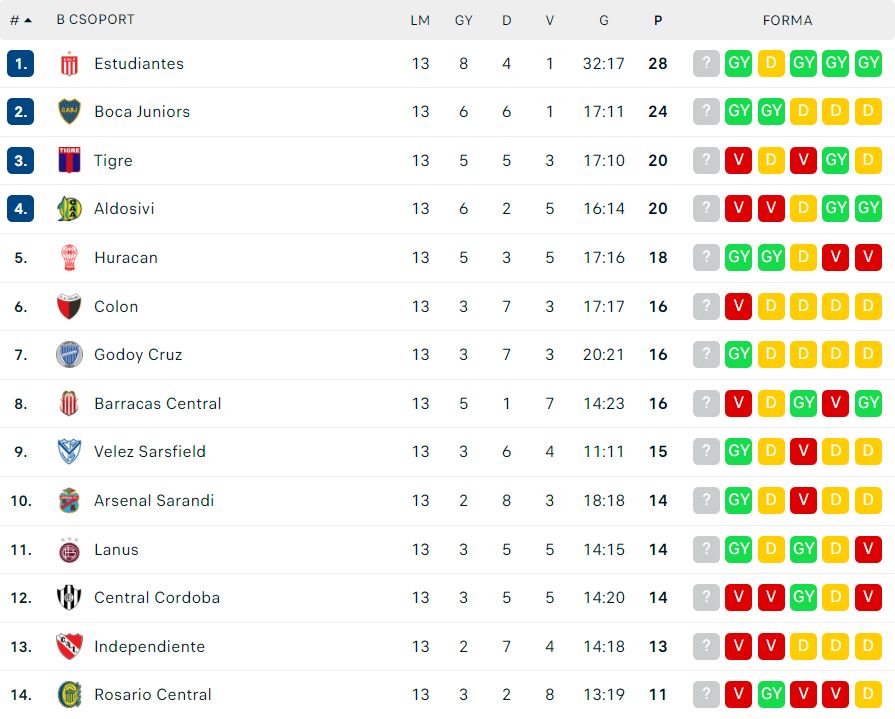The height and width of the screenshot is (719, 895).
Task: Open the Colon team link
Action: click(116, 306)
